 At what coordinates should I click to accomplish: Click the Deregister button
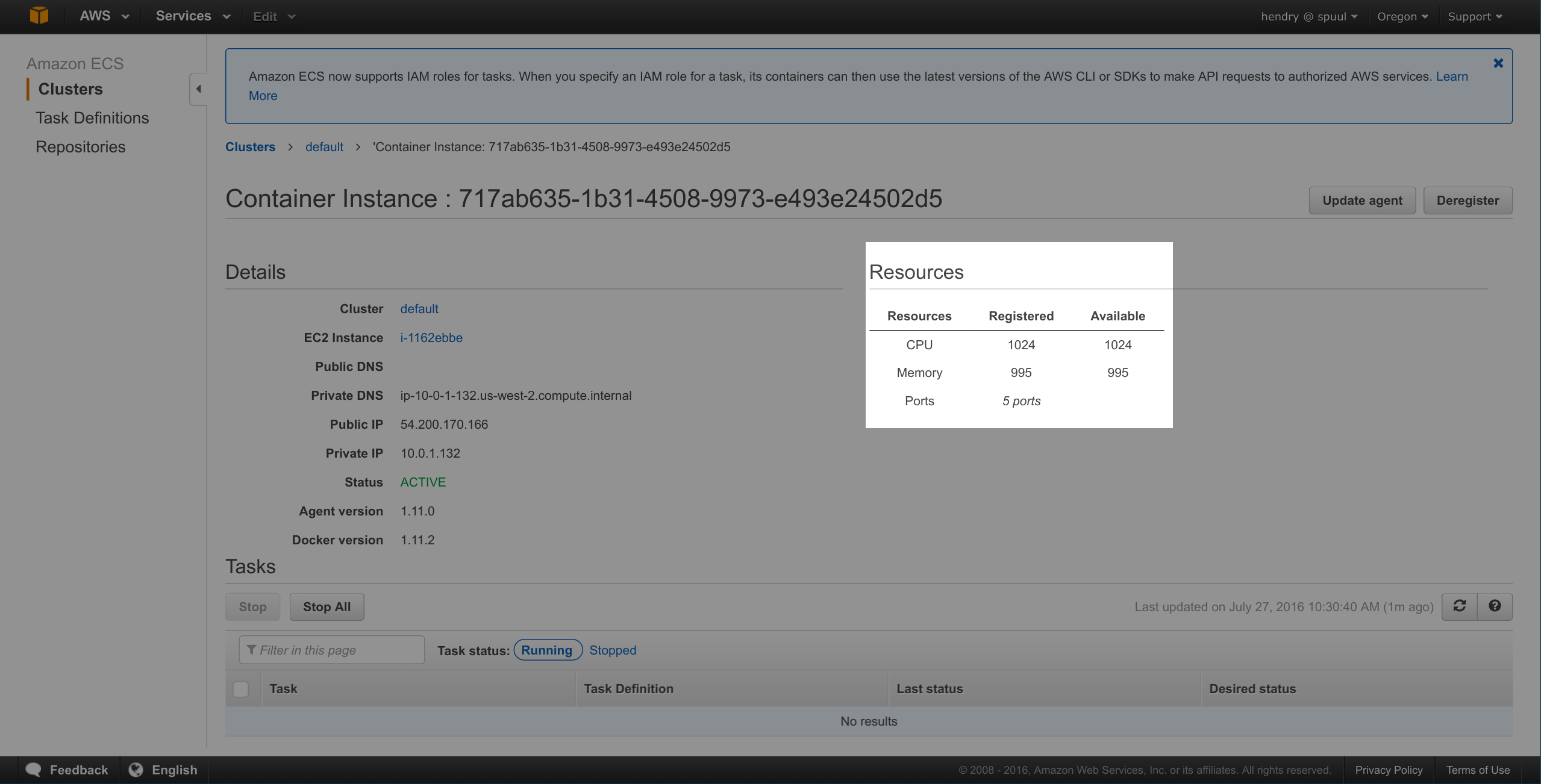click(x=1468, y=201)
